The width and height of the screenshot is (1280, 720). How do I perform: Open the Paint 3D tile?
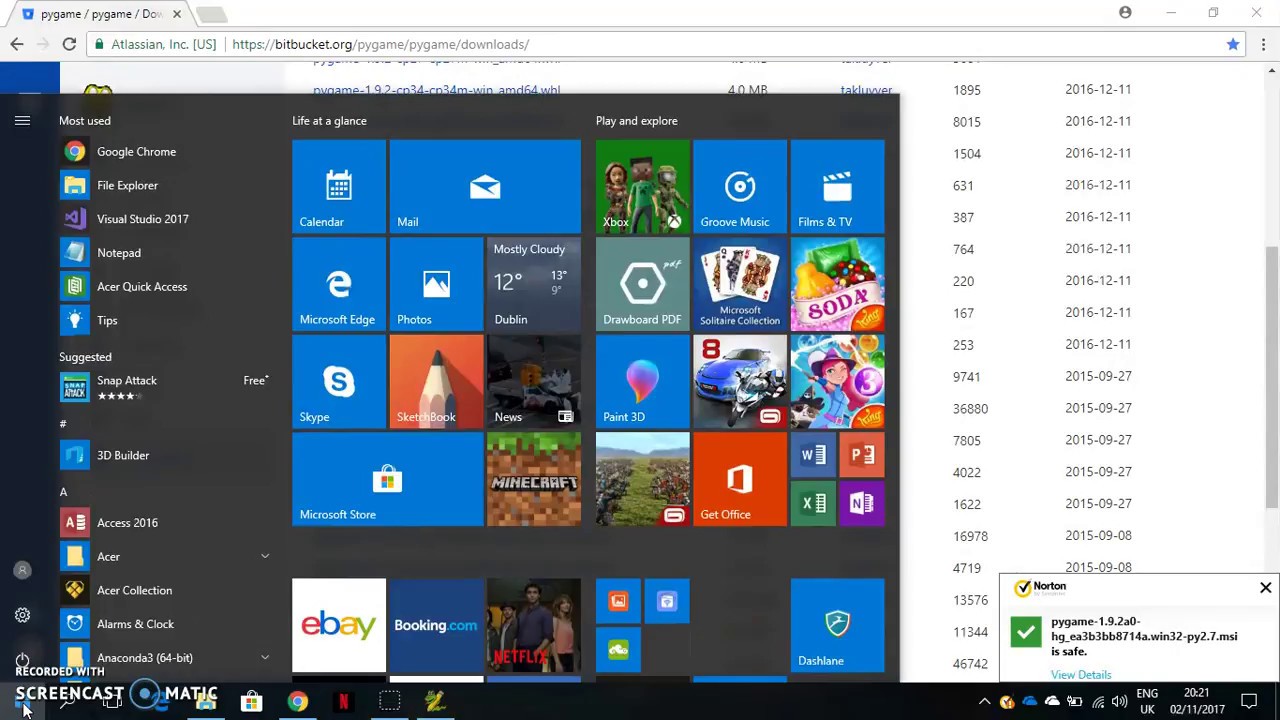(x=642, y=381)
